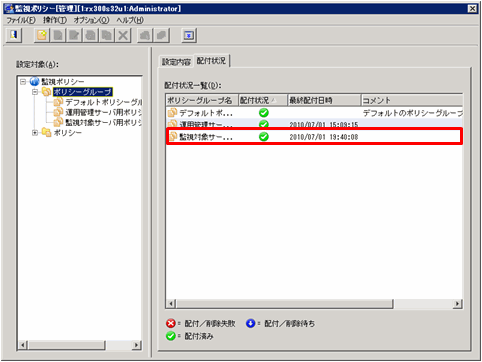Select the デフォルトポ... row name
The height and width of the screenshot is (362, 482).
tap(206, 113)
